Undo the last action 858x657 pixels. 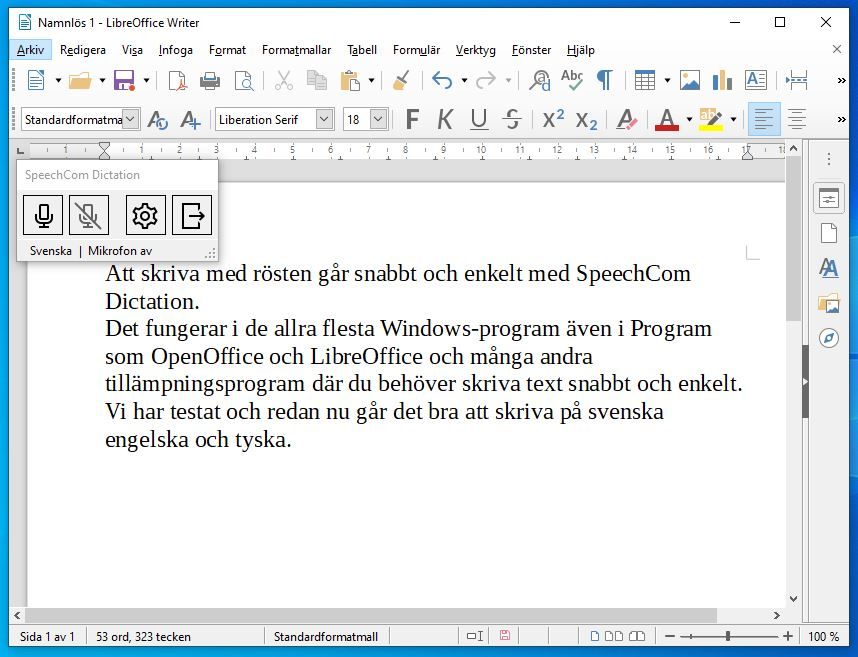(x=442, y=81)
